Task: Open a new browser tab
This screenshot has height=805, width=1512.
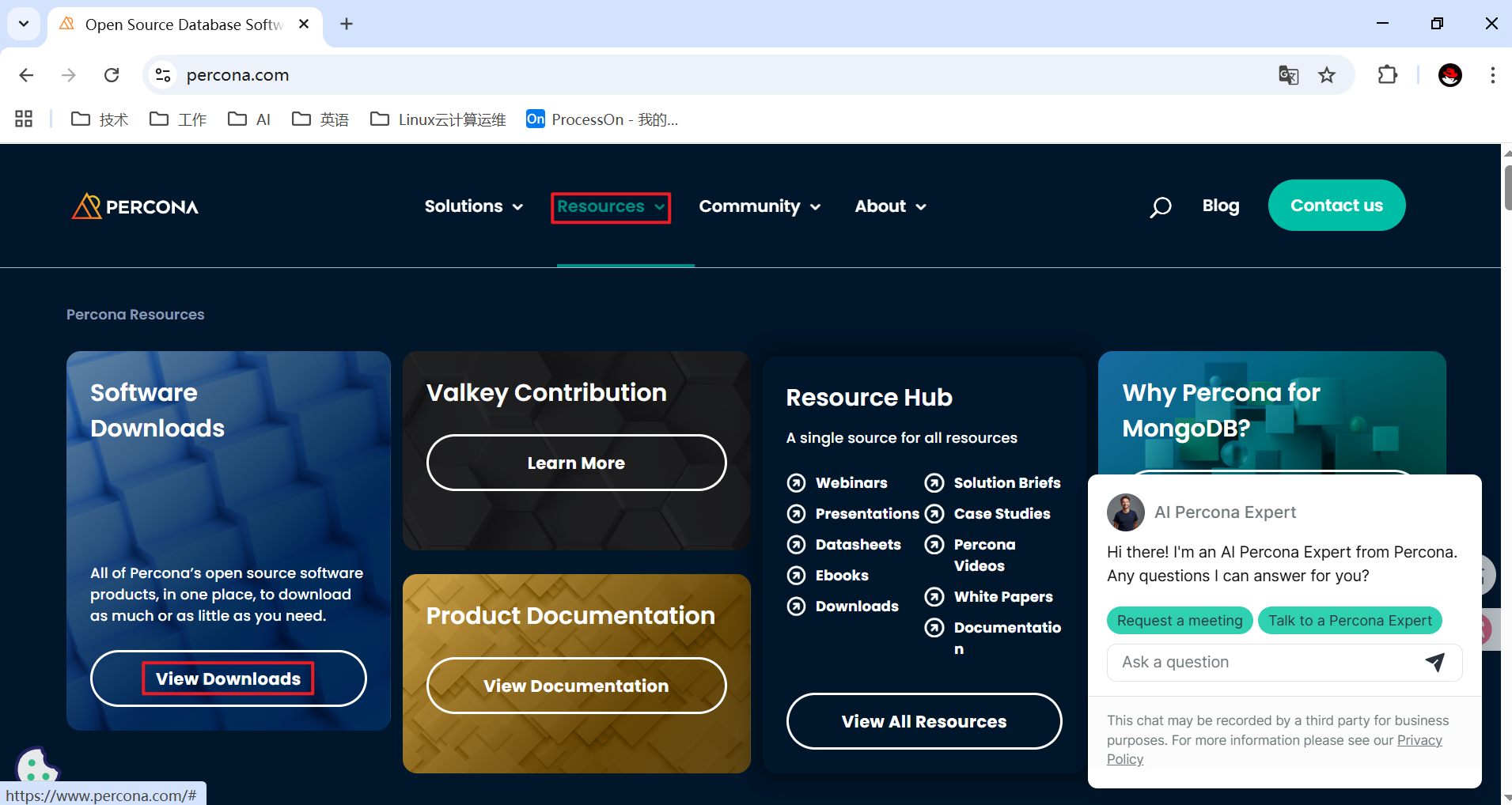Action: coord(347,24)
